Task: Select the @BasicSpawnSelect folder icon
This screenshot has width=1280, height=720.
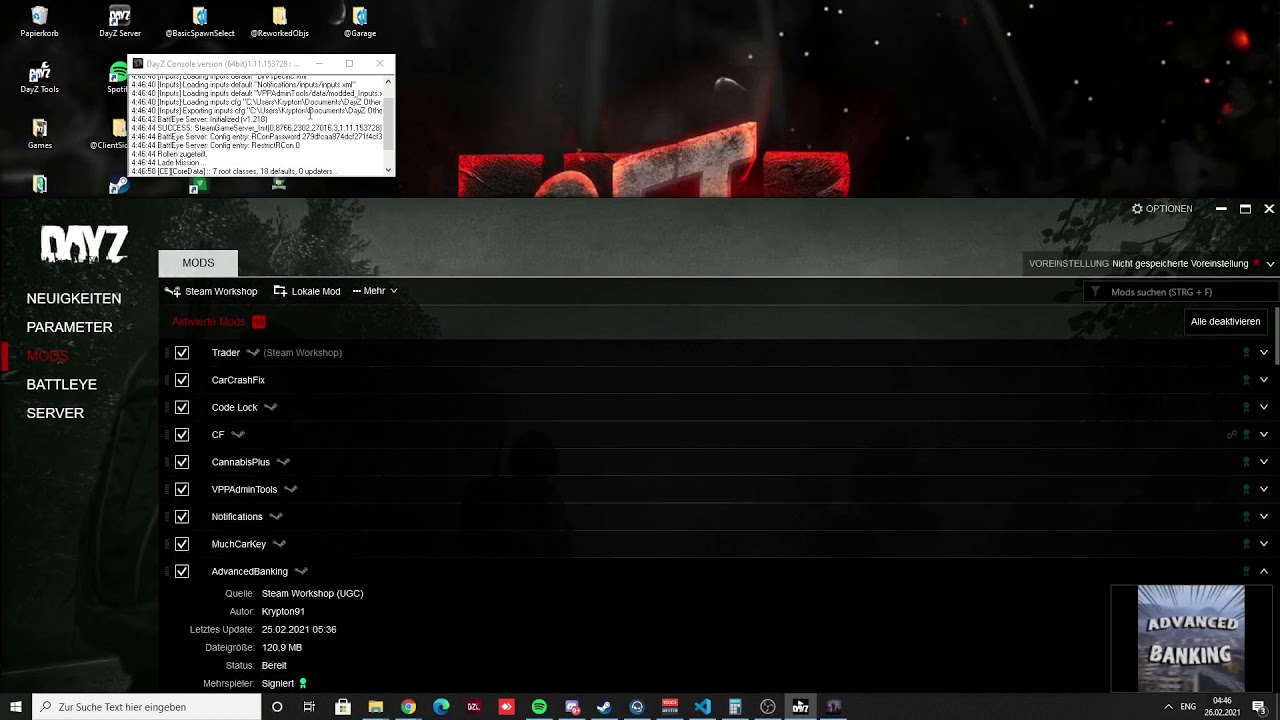Action: pyautogui.click(x=200, y=22)
